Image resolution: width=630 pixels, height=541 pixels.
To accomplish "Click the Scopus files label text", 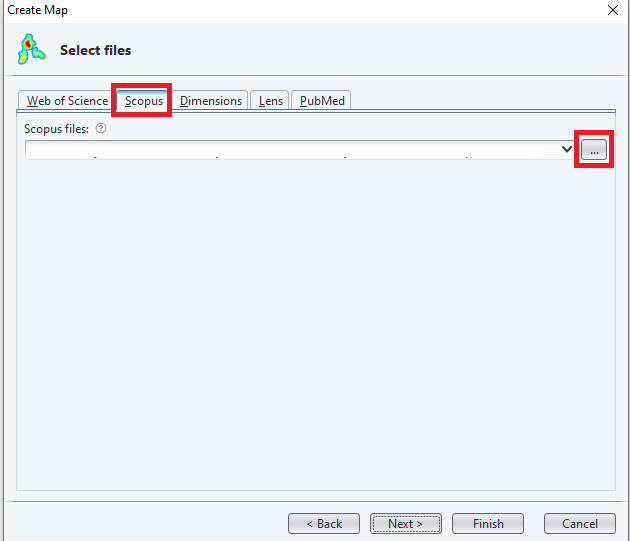I will [57, 129].
